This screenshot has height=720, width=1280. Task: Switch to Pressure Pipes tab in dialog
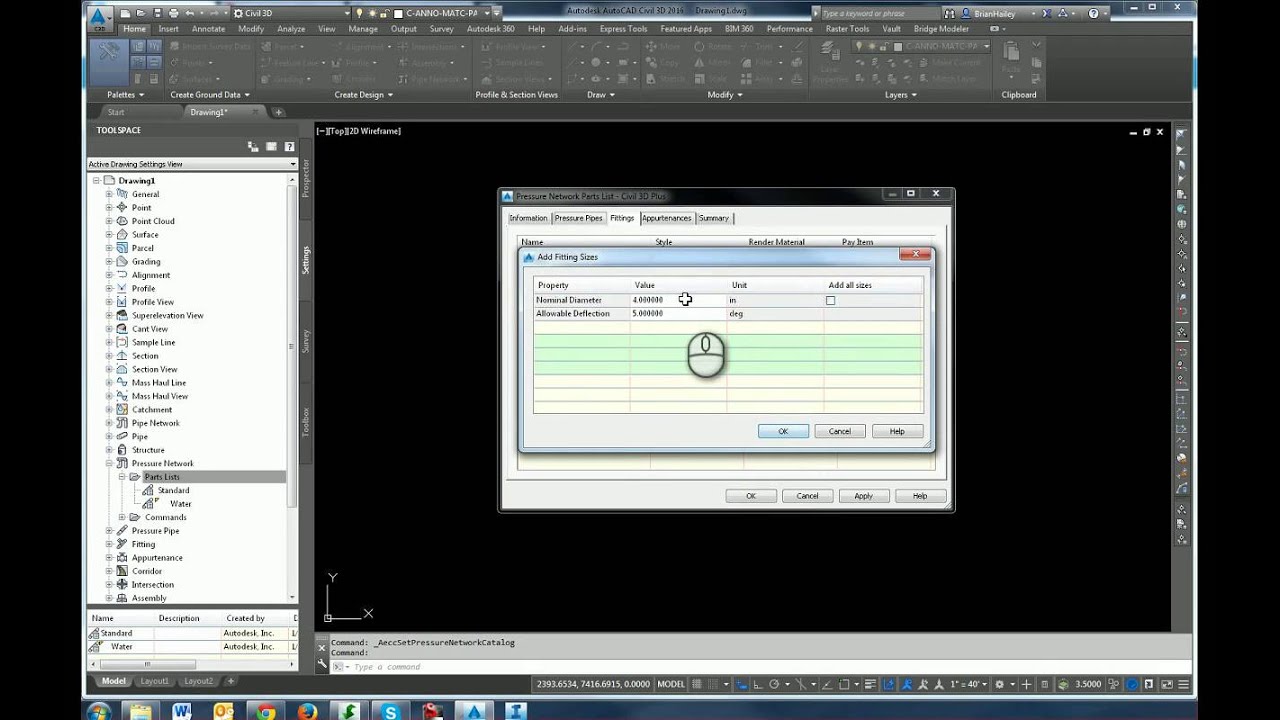pos(579,218)
